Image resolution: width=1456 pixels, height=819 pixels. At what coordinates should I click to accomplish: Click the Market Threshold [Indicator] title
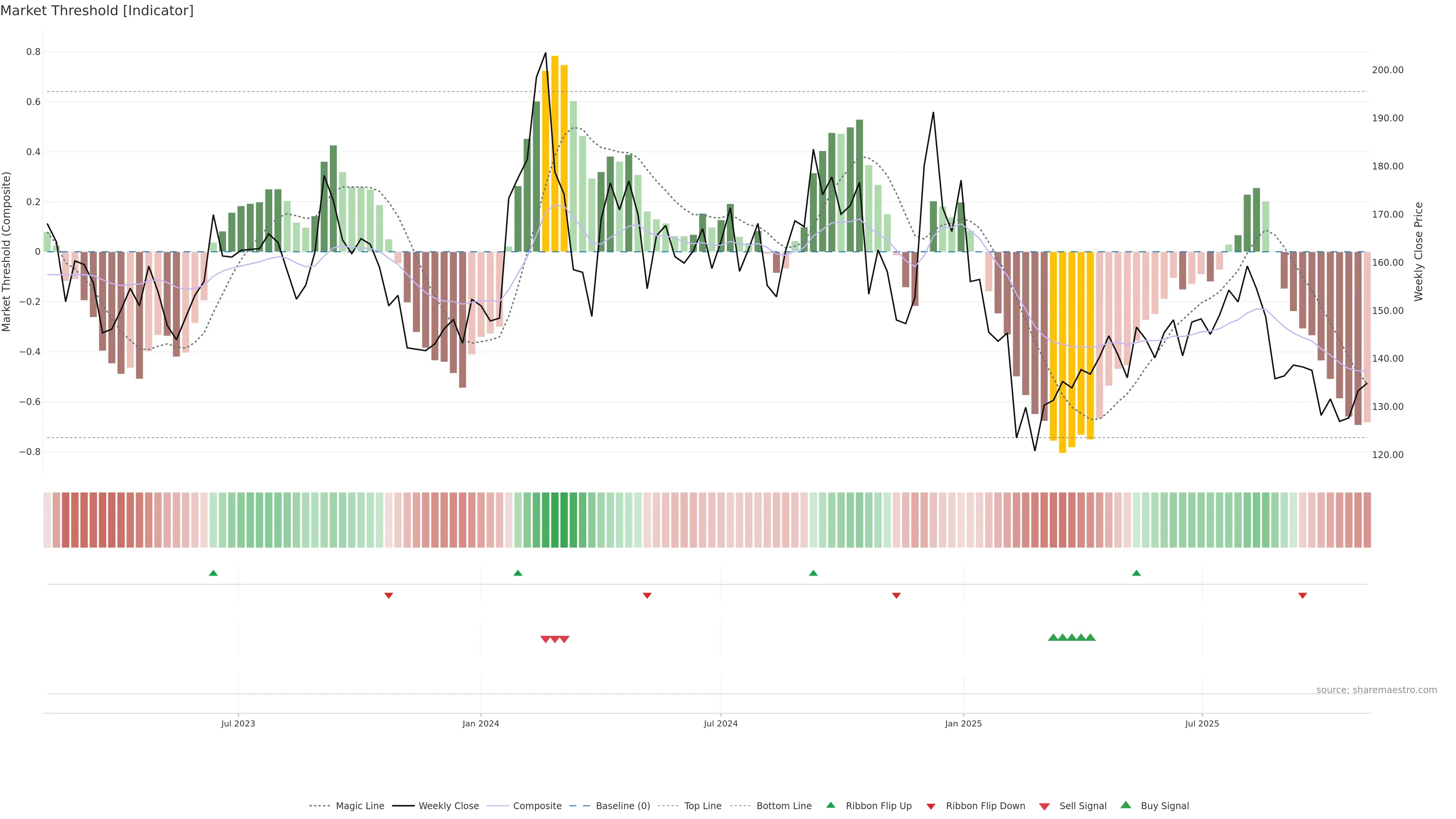click(97, 10)
